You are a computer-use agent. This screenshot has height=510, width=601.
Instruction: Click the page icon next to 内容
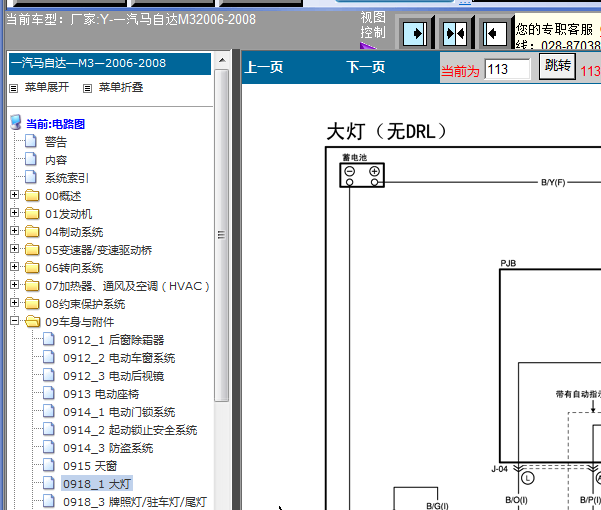click(31, 159)
